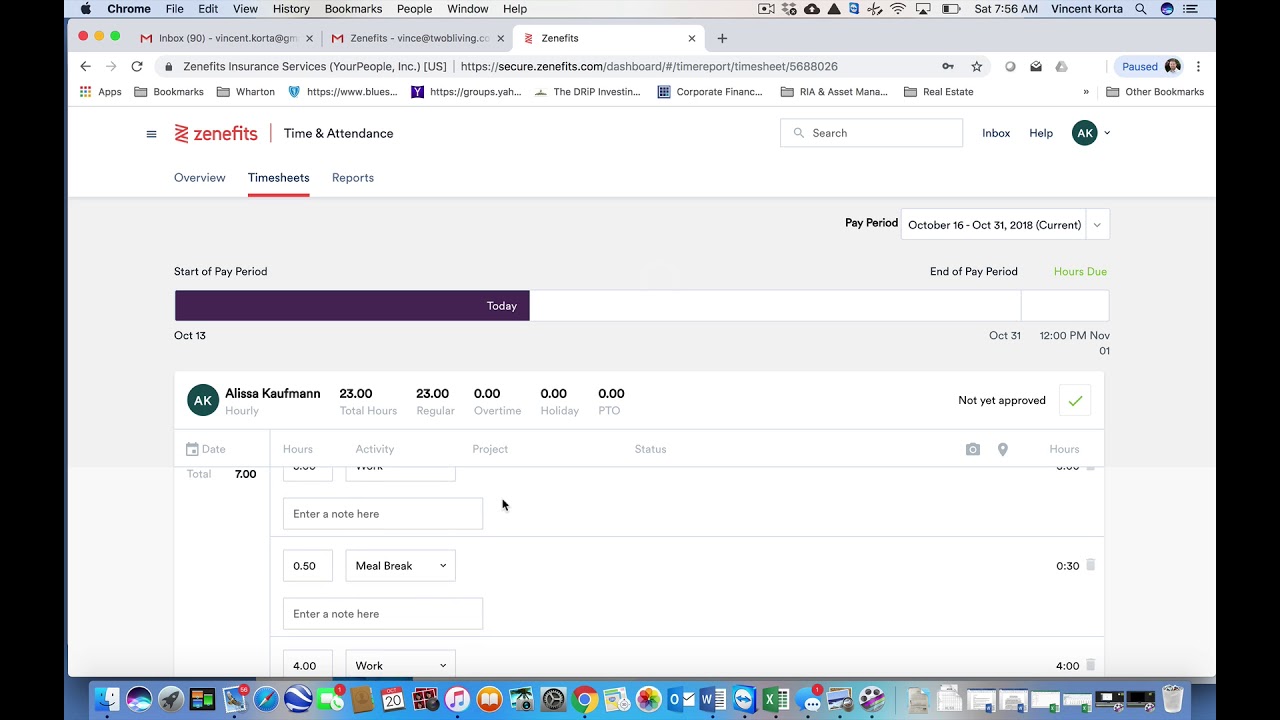This screenshot has width=1280, height=720.
Task: Click the Hours Due label
Action: pyautogui.click(x=1080, y=272)
